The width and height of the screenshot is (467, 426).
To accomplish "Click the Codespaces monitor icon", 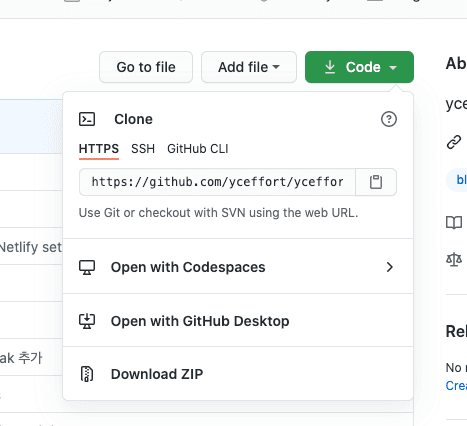I will 87,267.
